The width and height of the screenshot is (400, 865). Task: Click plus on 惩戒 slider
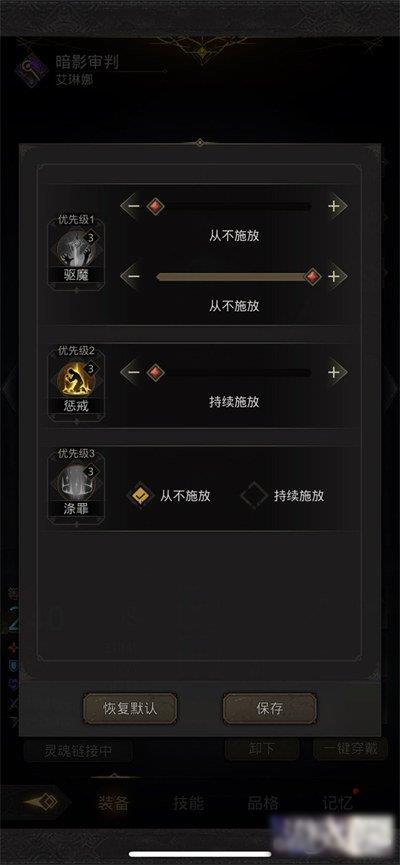pyautogui.click(x=334, y=372)
